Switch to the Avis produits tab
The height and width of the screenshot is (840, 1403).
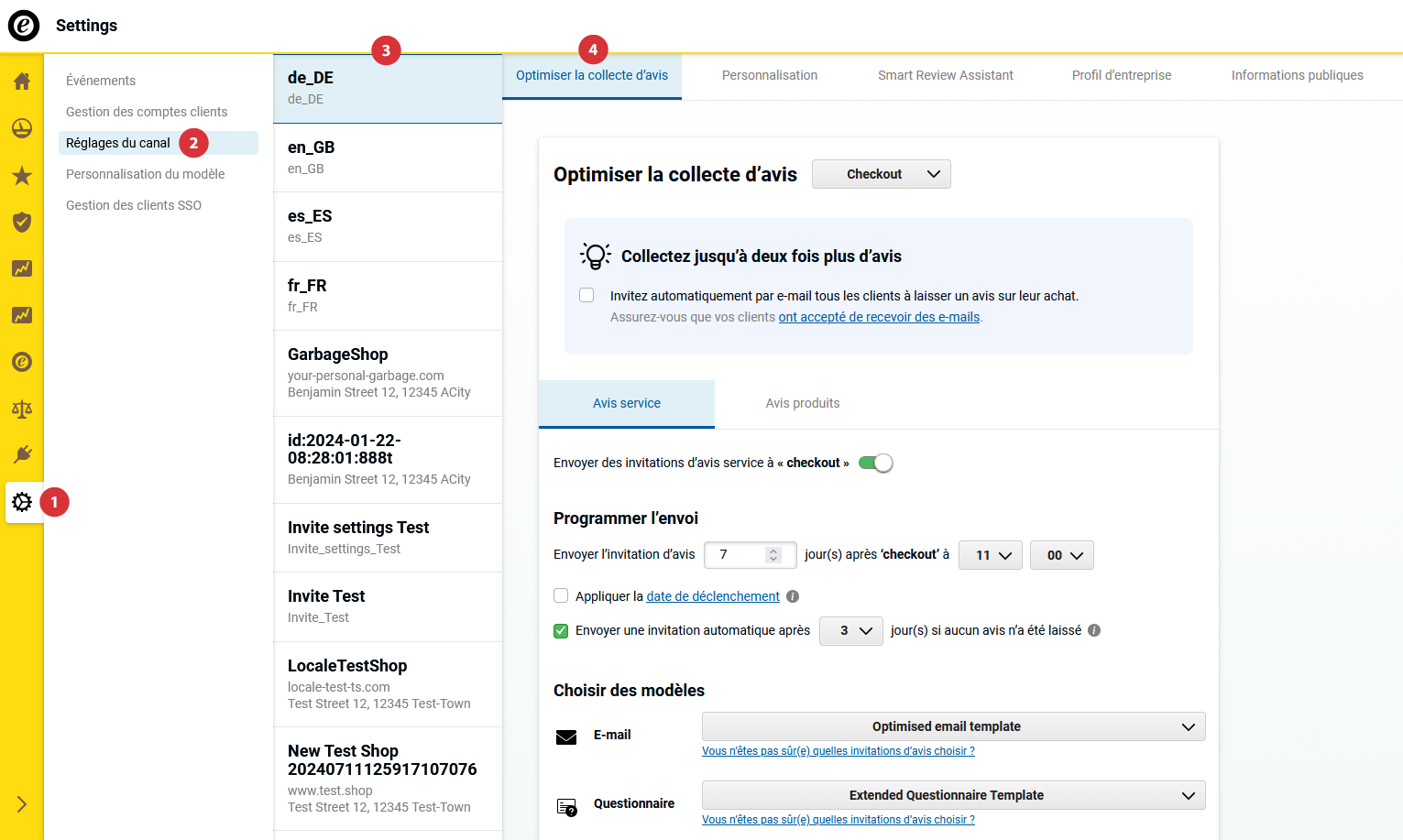tap(802, 403)
